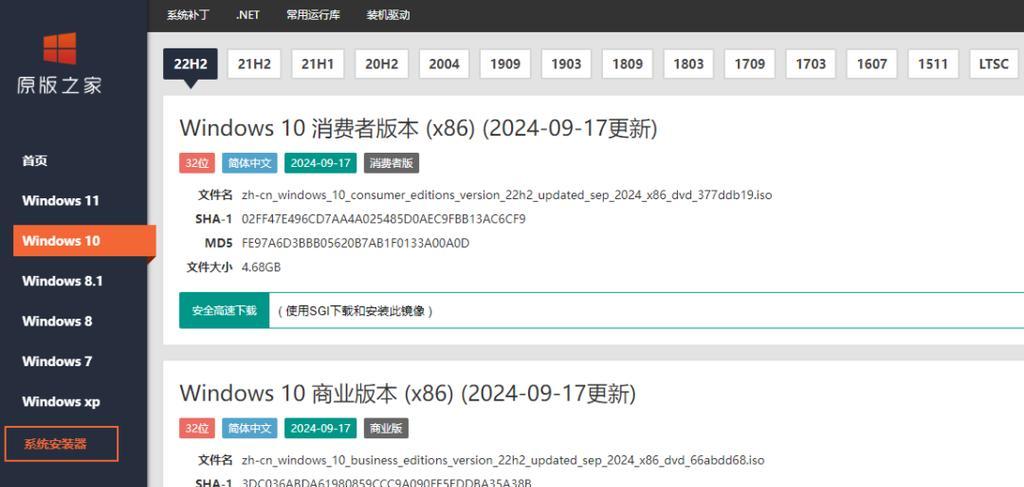The image size is (1024, 487).
Task: Switch to the 1803 tab
Action: tap(688, 64)
